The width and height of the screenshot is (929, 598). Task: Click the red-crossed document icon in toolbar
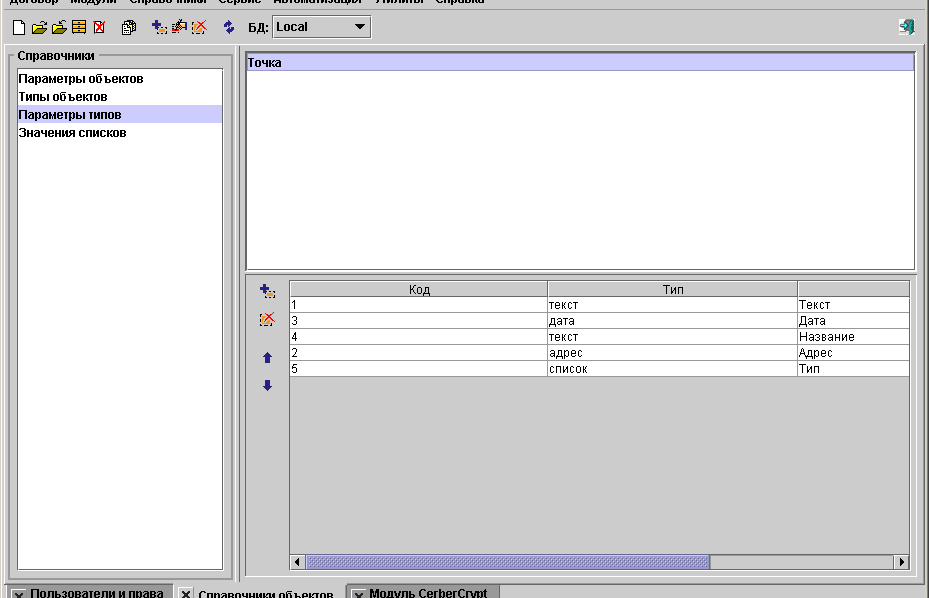[99, 27]
